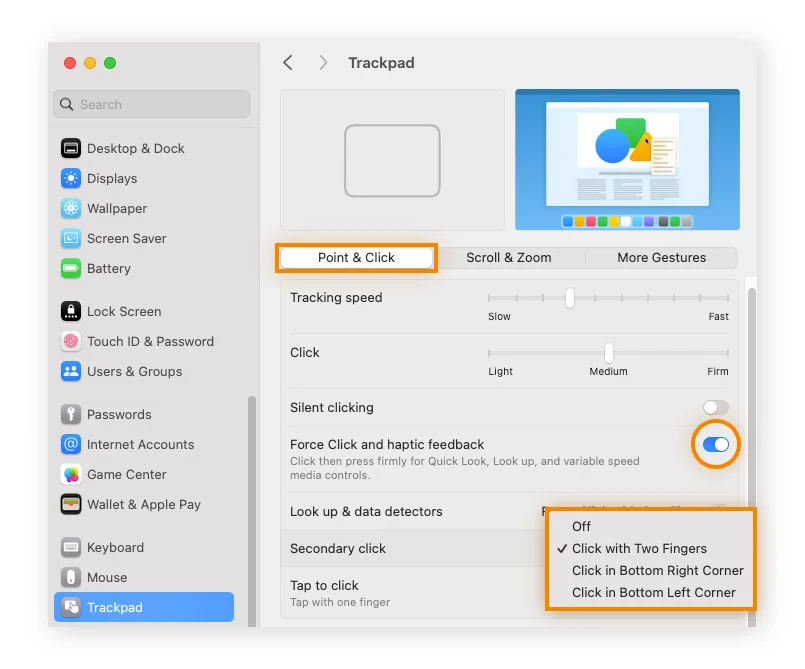Image resolution: width=805 pixels, height=669 pixels.
Task: Disable Force Click and haptic feedback switch
Action: [716, 445]
